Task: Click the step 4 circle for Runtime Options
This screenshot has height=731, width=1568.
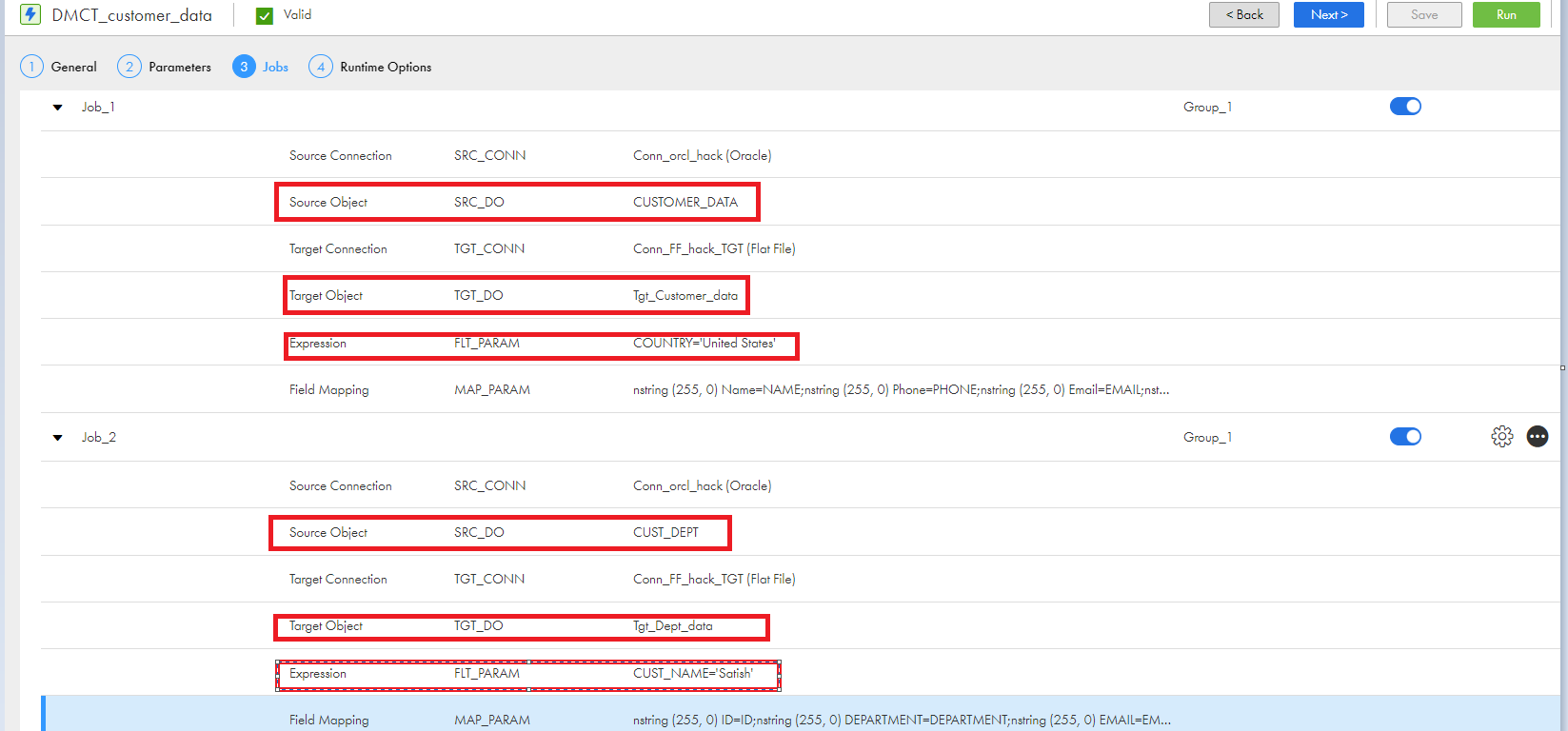Action: 321,67
